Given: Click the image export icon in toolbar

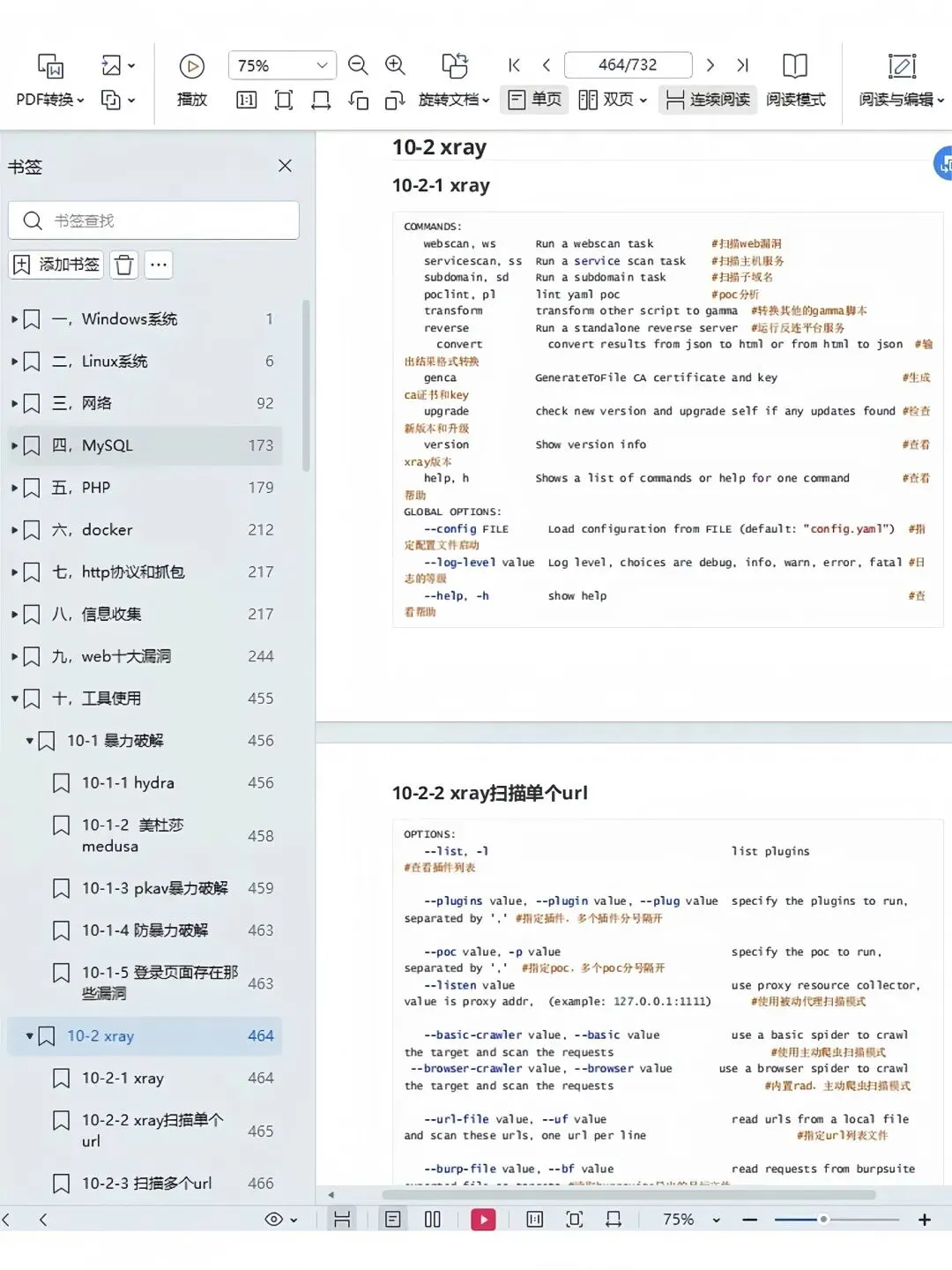Looking at the screenshot, I should (118, 65).
